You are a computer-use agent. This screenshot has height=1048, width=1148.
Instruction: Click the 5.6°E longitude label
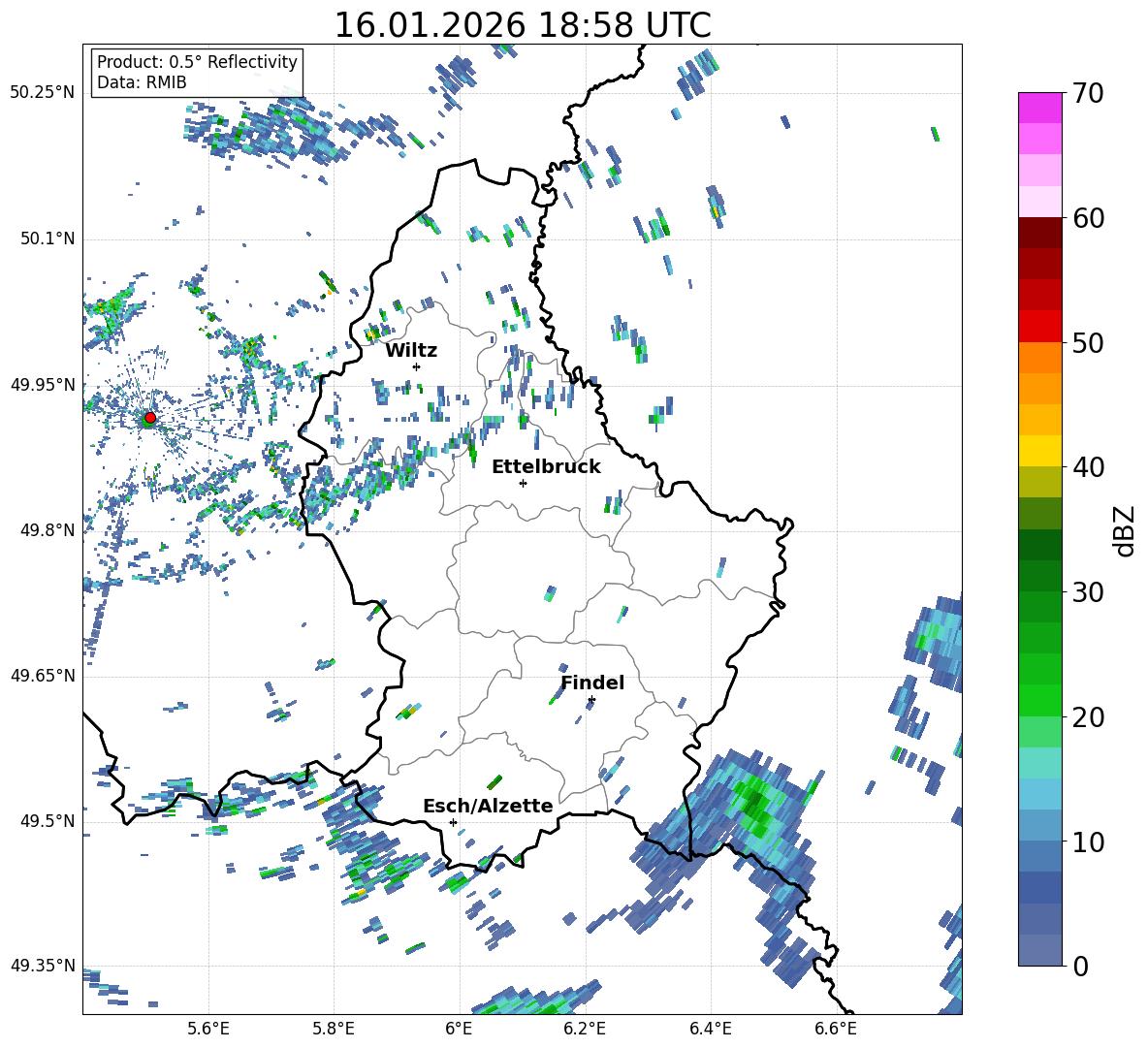coord(208,1029)
